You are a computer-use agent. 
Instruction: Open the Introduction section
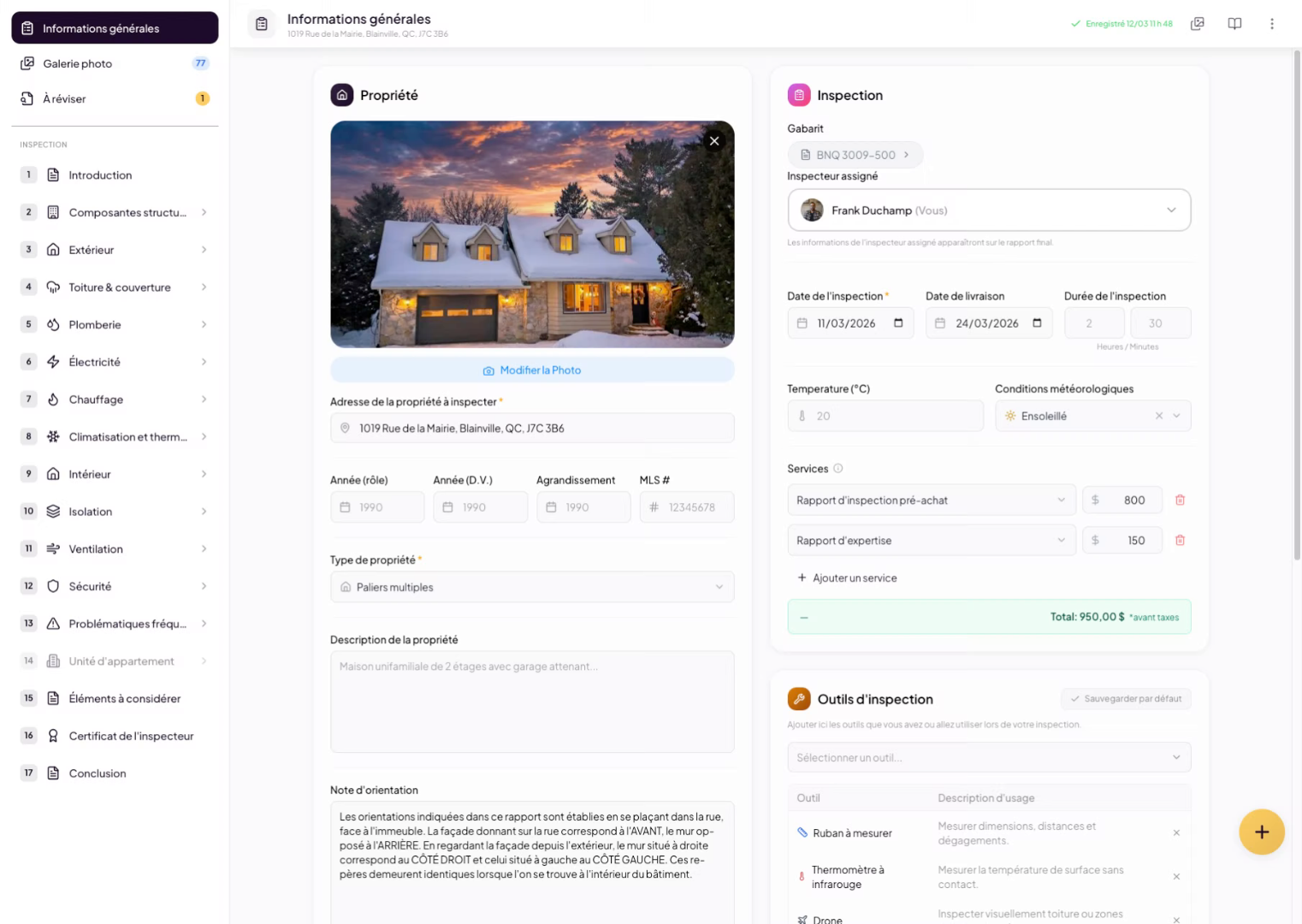pyautogui.click(x=115, y=175)
